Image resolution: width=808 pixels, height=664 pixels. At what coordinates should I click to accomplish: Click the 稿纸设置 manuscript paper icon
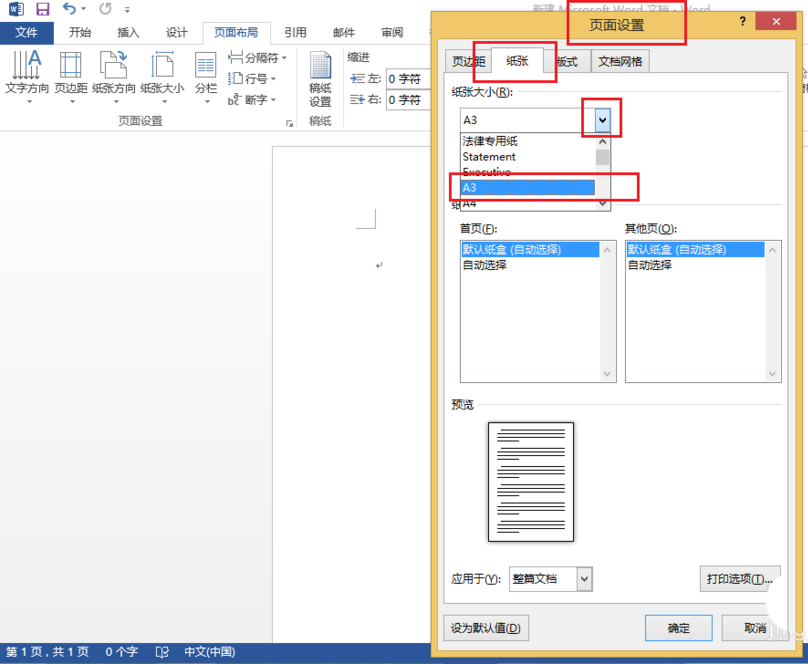320,79
